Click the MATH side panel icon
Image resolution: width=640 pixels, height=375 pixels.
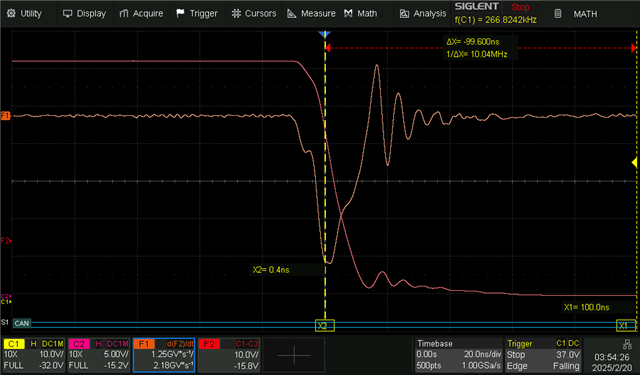[x=558, y=13]
